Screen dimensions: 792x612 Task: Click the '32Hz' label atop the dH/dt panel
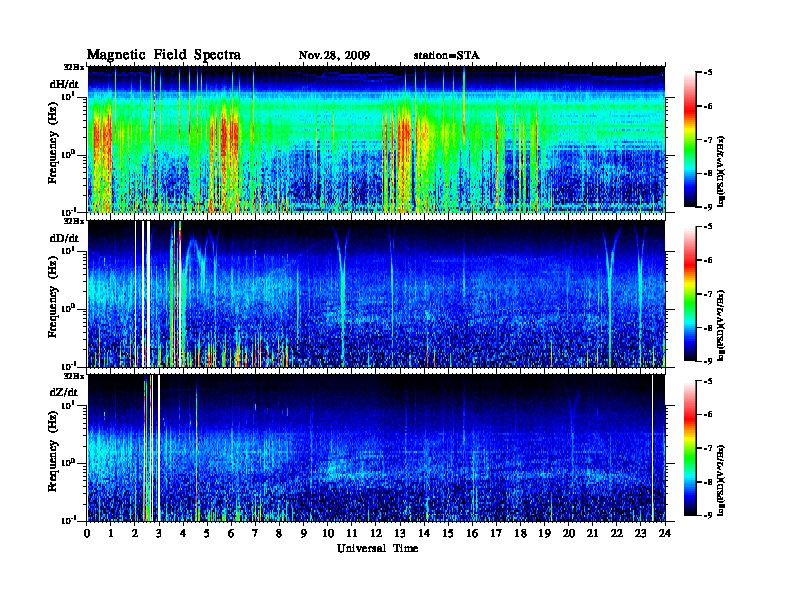click(x=74, y=67)
